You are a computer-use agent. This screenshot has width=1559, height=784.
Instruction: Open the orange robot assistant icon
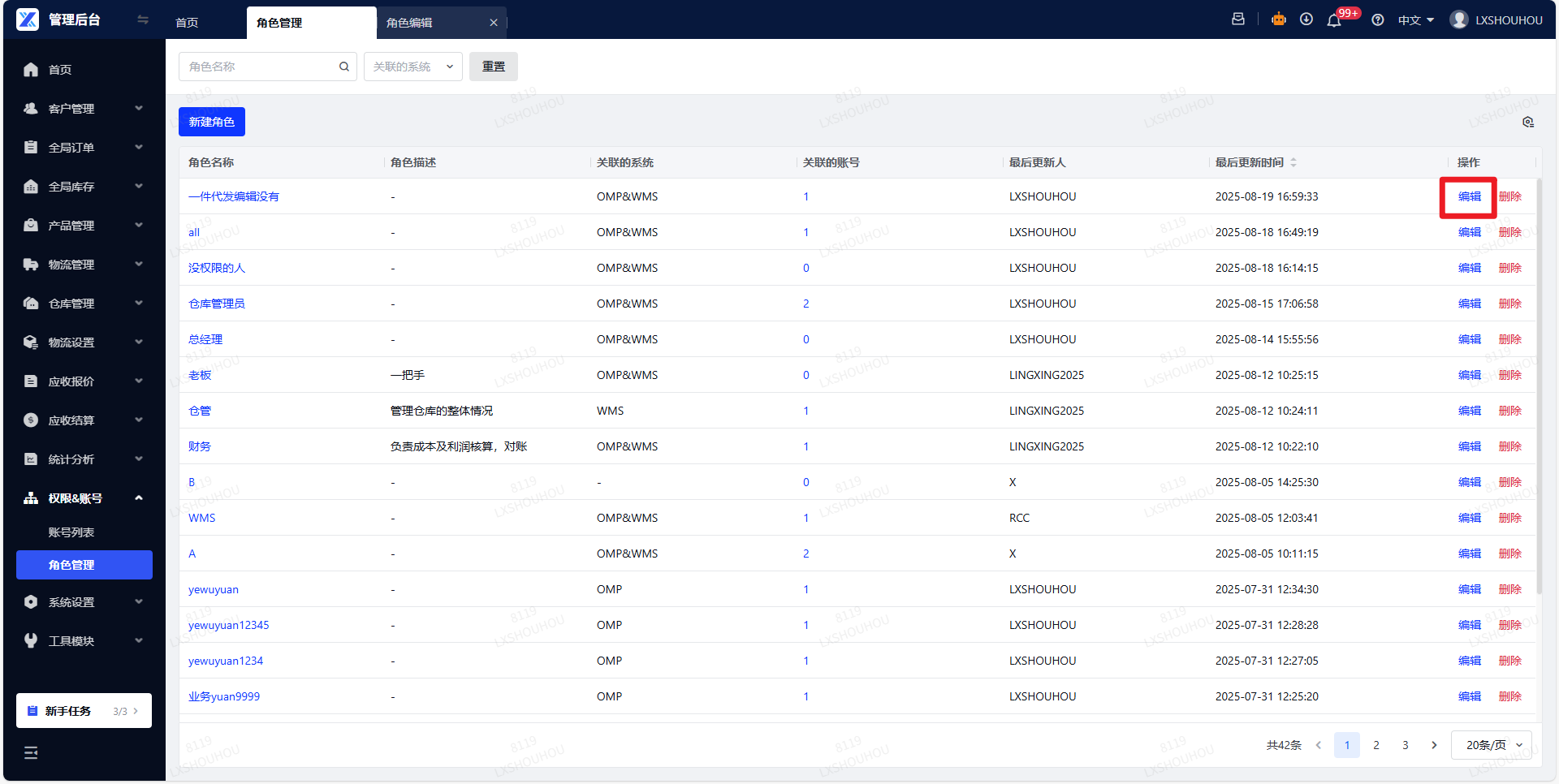[1279, 19]
